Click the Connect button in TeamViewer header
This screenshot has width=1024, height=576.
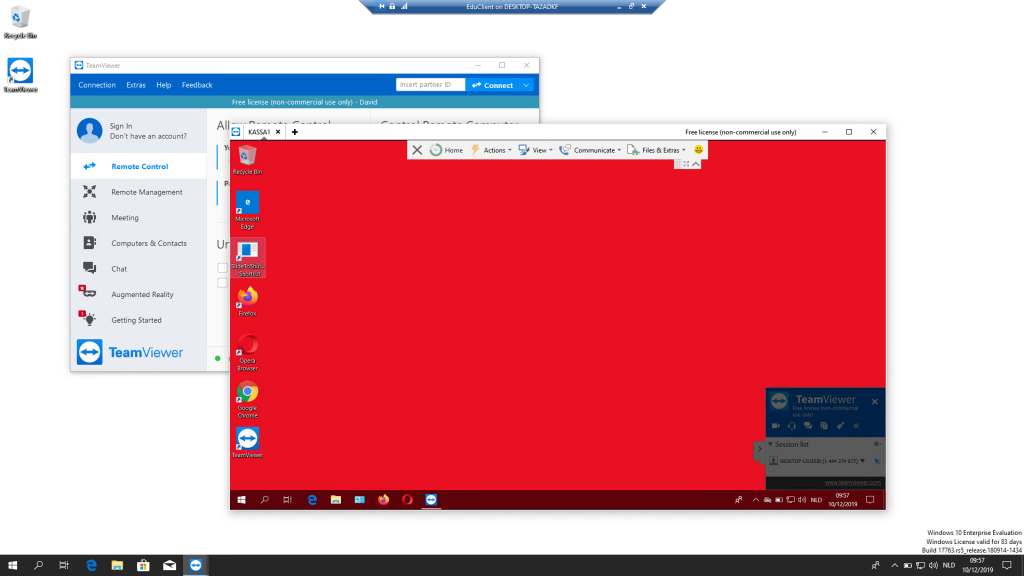coord(492,85)
